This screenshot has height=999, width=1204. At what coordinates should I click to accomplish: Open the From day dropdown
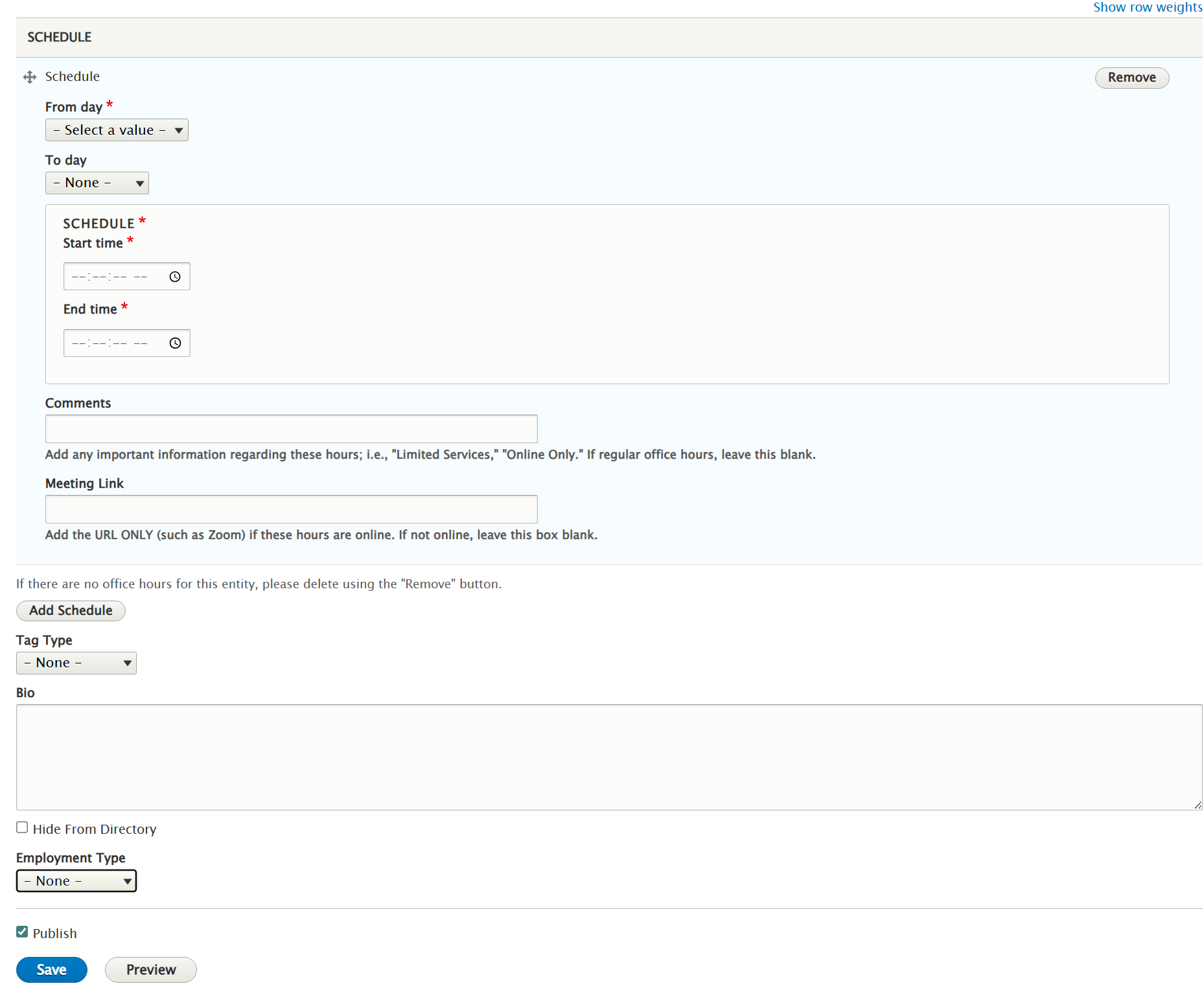(116, 130)
